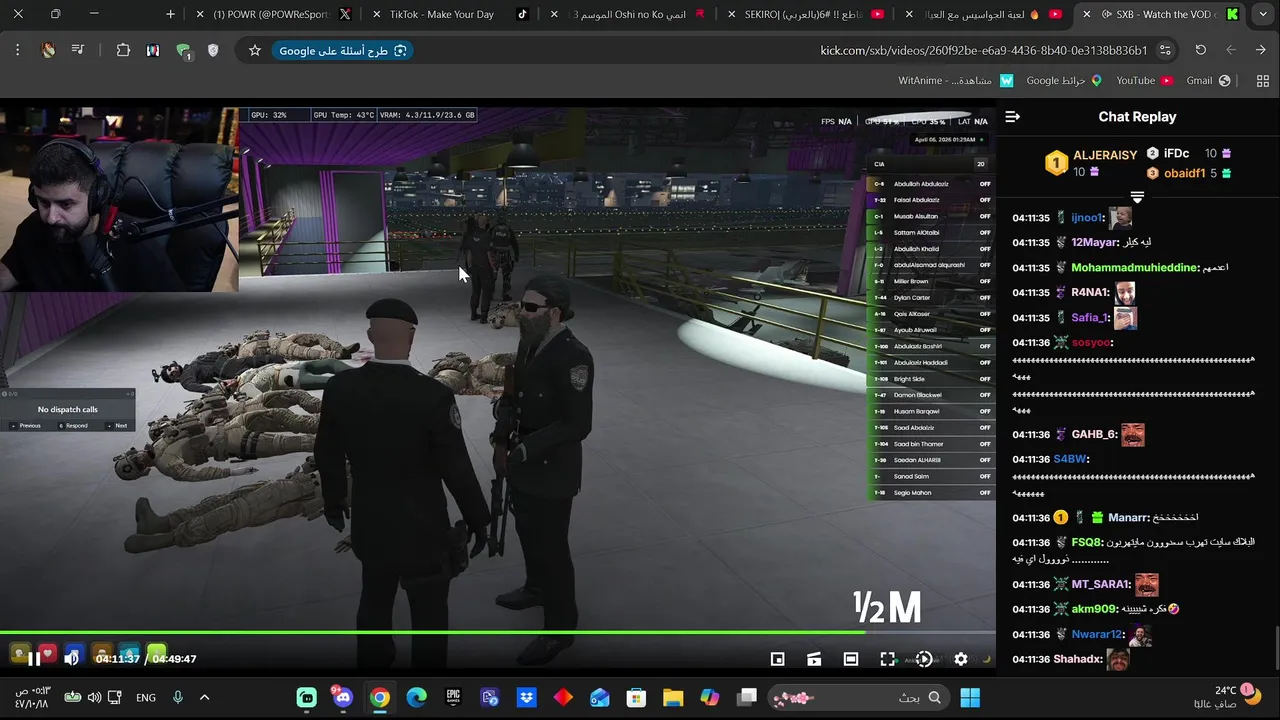This screenshot has height=720, width=1280.
Task: Click username Shahadx in chat
Action: coord(1077,660)
